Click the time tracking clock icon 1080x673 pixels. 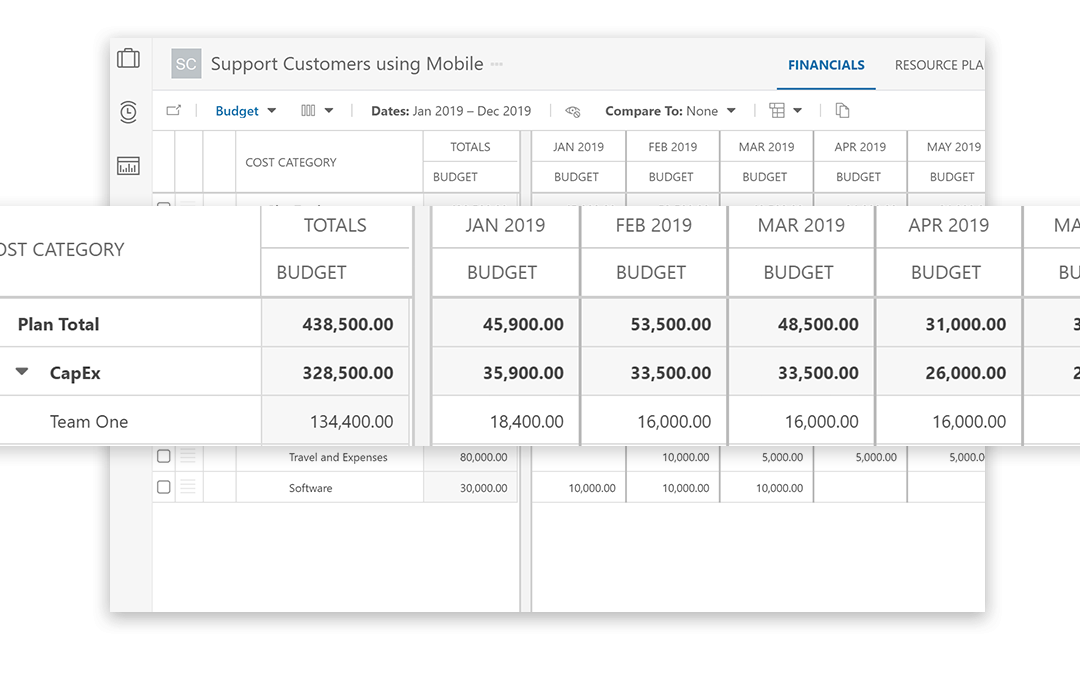[x=128, y=112]
